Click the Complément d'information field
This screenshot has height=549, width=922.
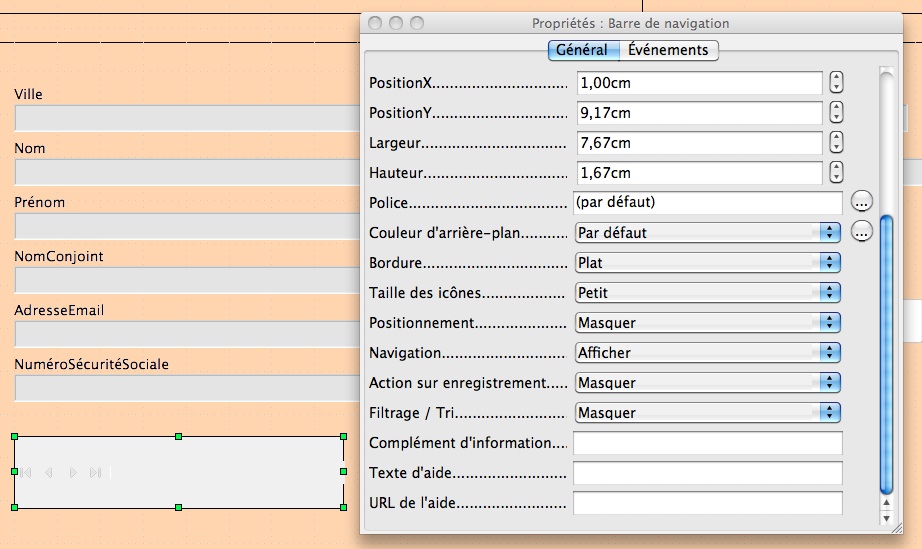707,443
